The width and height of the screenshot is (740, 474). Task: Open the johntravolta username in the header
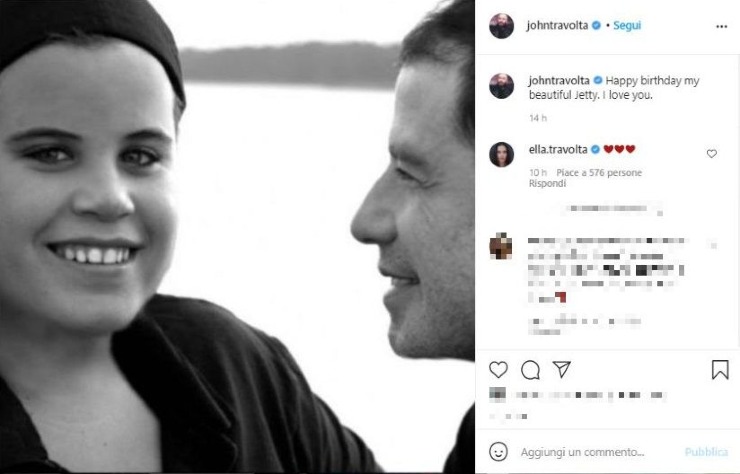tap(557, 25)
